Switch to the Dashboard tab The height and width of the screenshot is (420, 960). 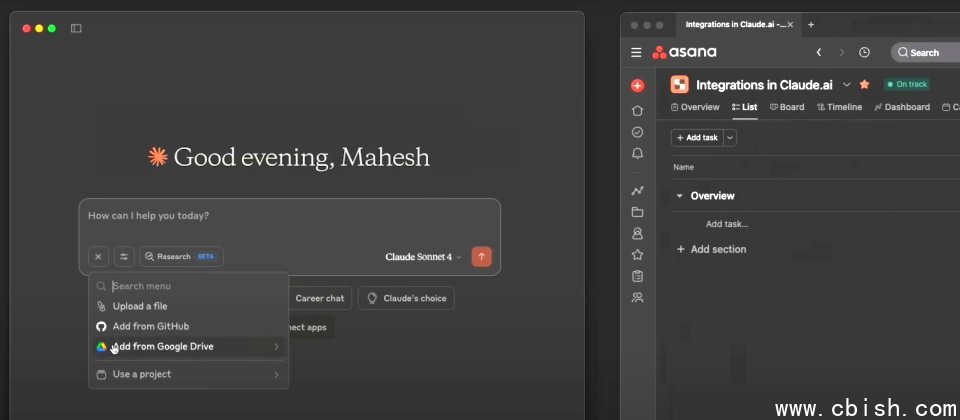coord(902,107)
